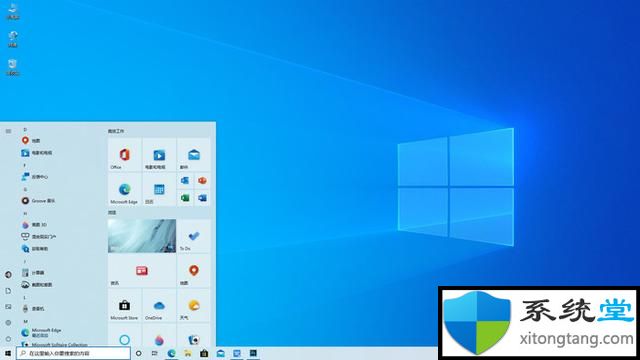Open the Paint 3D tile at bottom
This screenshot has height=360, width=640.
pyautogui.click(x=159, y=336)
